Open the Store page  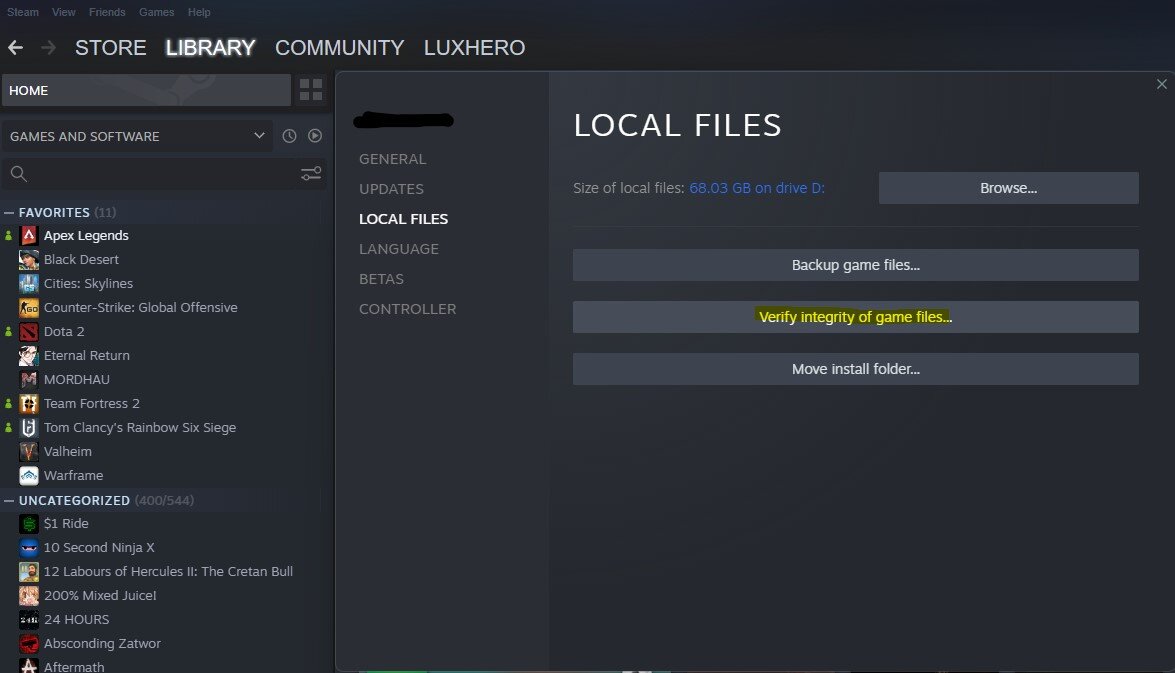click(110, 48)
